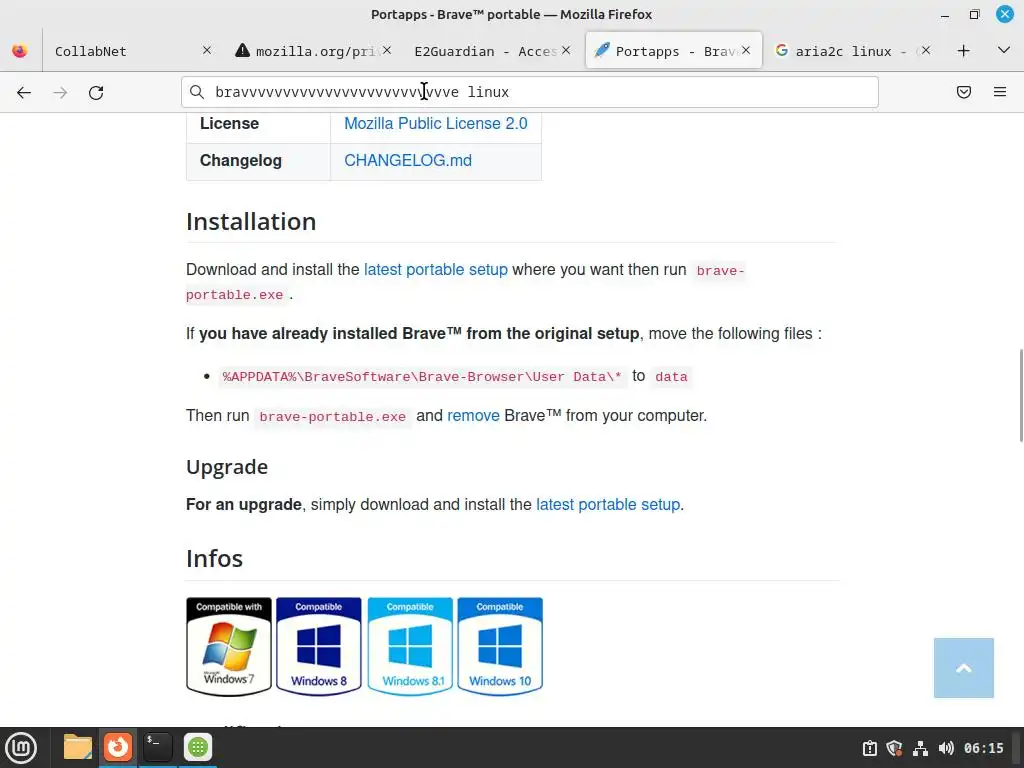Click the search magnifier icon in address bar
The image size is (1024, 768).
[x=197, y=92]
